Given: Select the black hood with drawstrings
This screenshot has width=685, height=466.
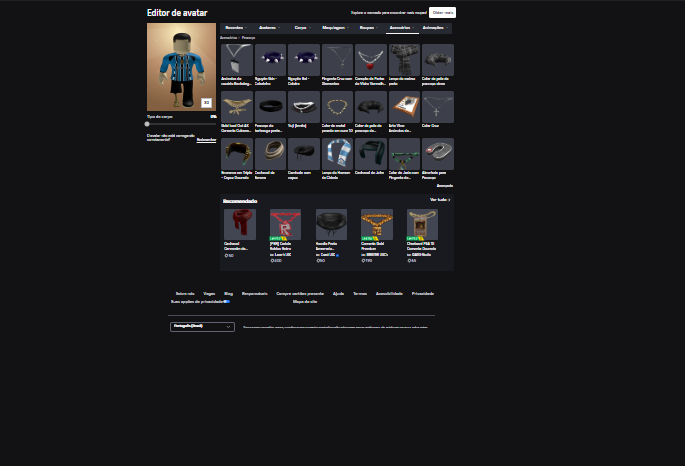Looking at the screenshot, I should 304,154.
